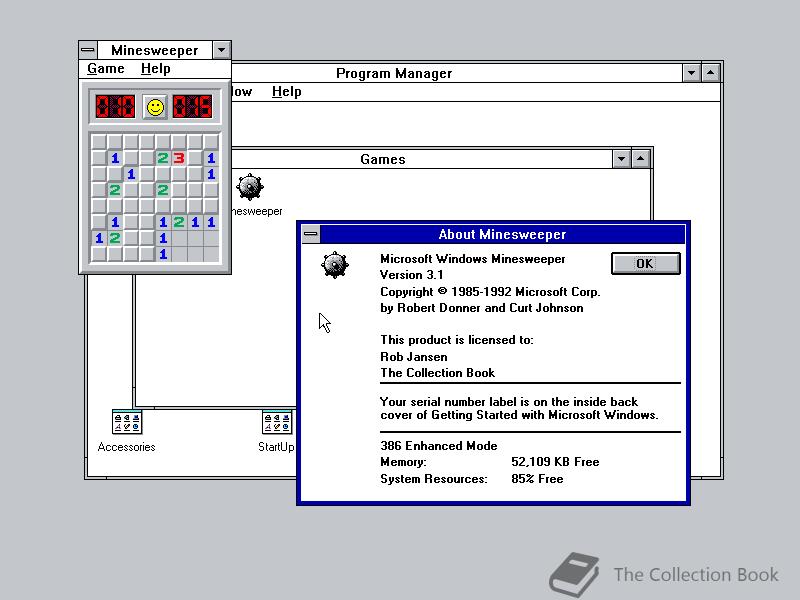Open the Help menu in Program Manager
This screenshot has width=800, height=600.
coord(286,91)
